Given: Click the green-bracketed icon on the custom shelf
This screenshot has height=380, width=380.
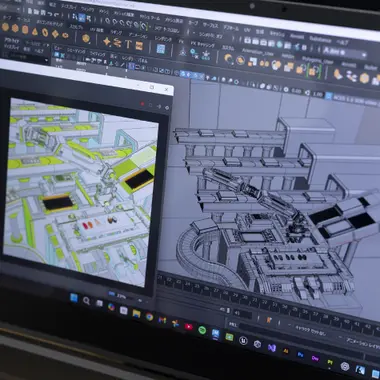Looking at the screenshot, I should [314, 71].
